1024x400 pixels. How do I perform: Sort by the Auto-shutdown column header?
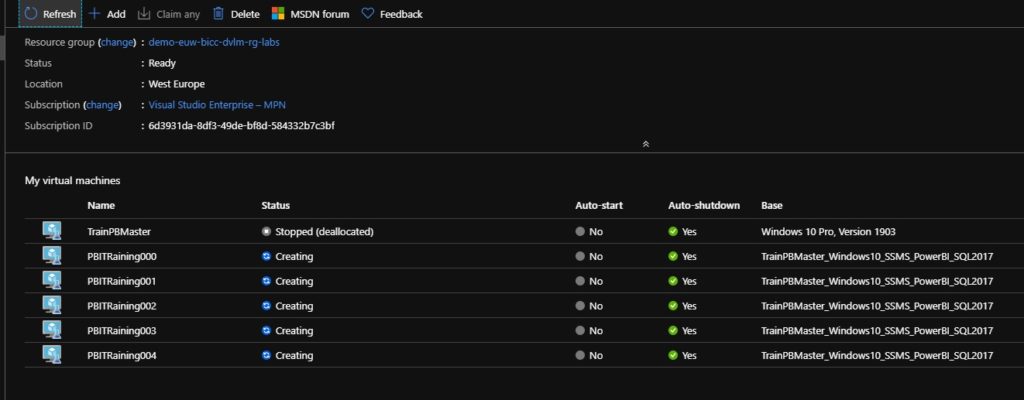(x=704, y=205)
